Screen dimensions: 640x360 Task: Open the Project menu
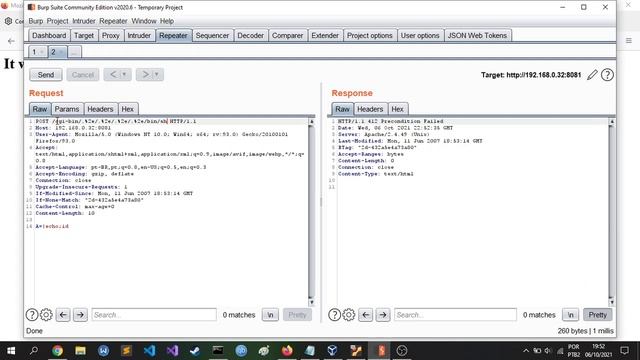[57, 21]
